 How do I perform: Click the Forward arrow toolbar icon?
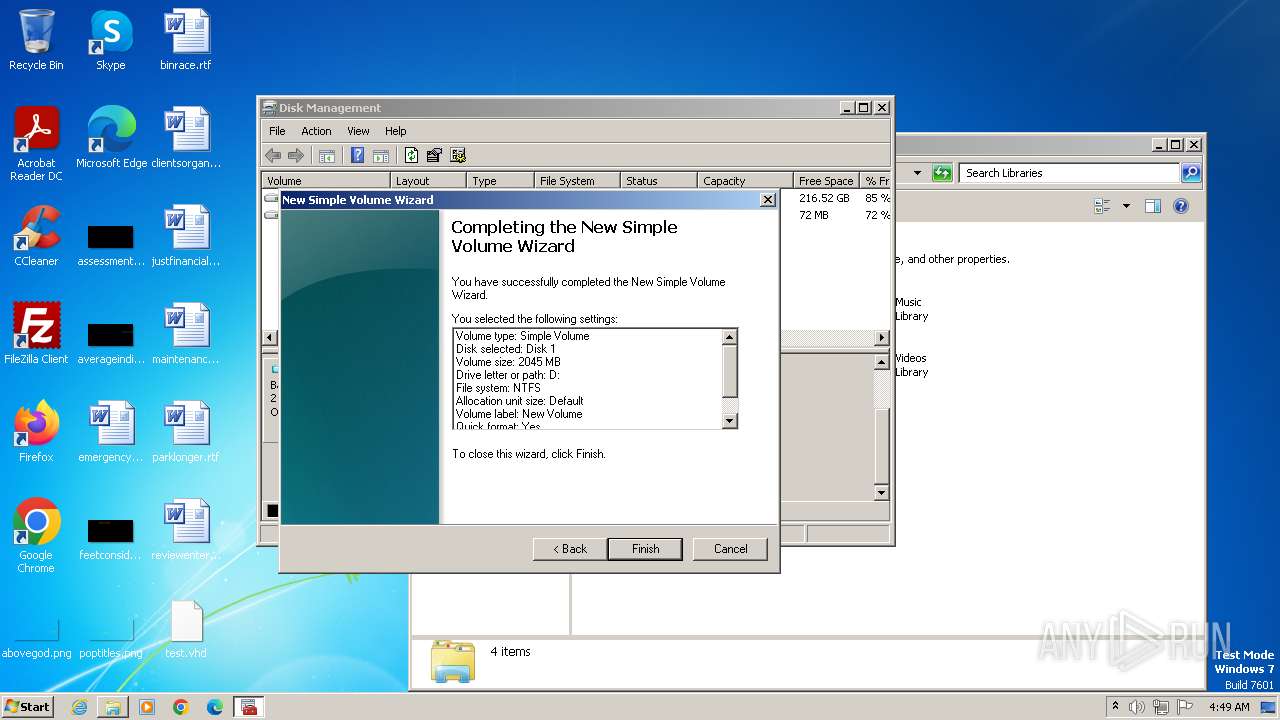click(x=295, y=155)
